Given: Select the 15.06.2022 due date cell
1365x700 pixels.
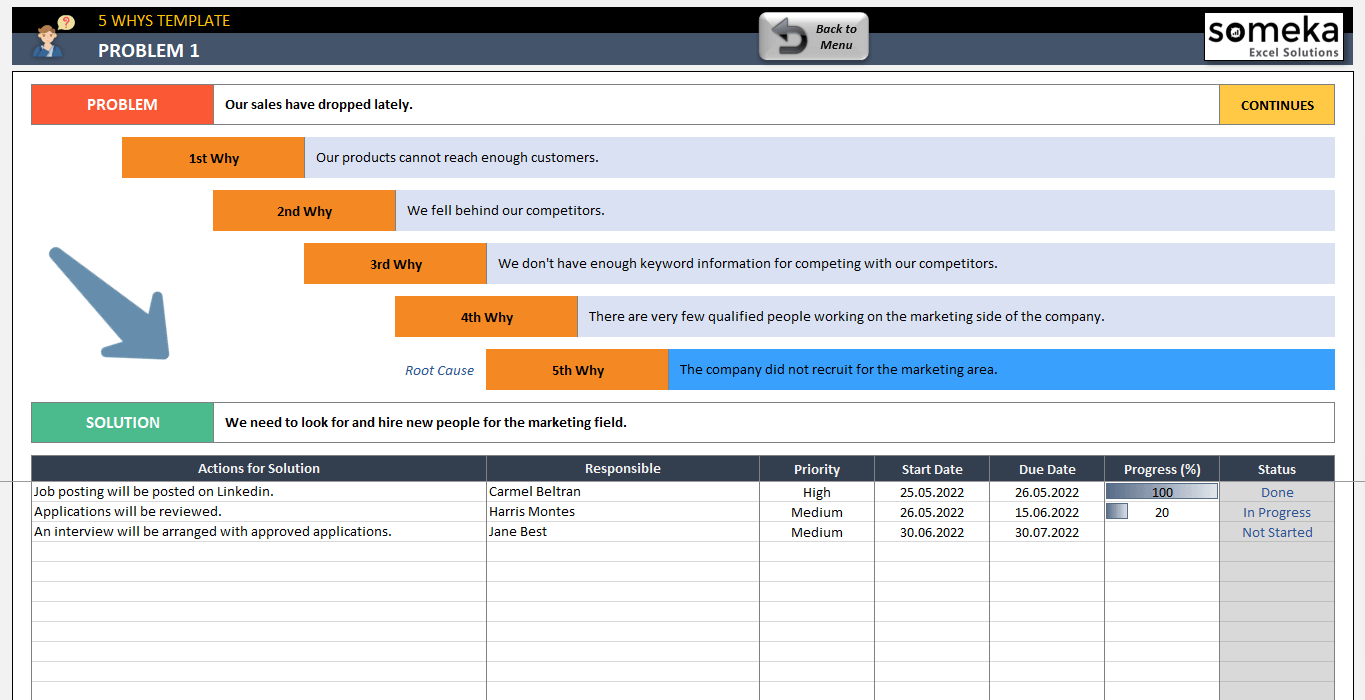Looking at the screenshot, I should (1046, 512).
